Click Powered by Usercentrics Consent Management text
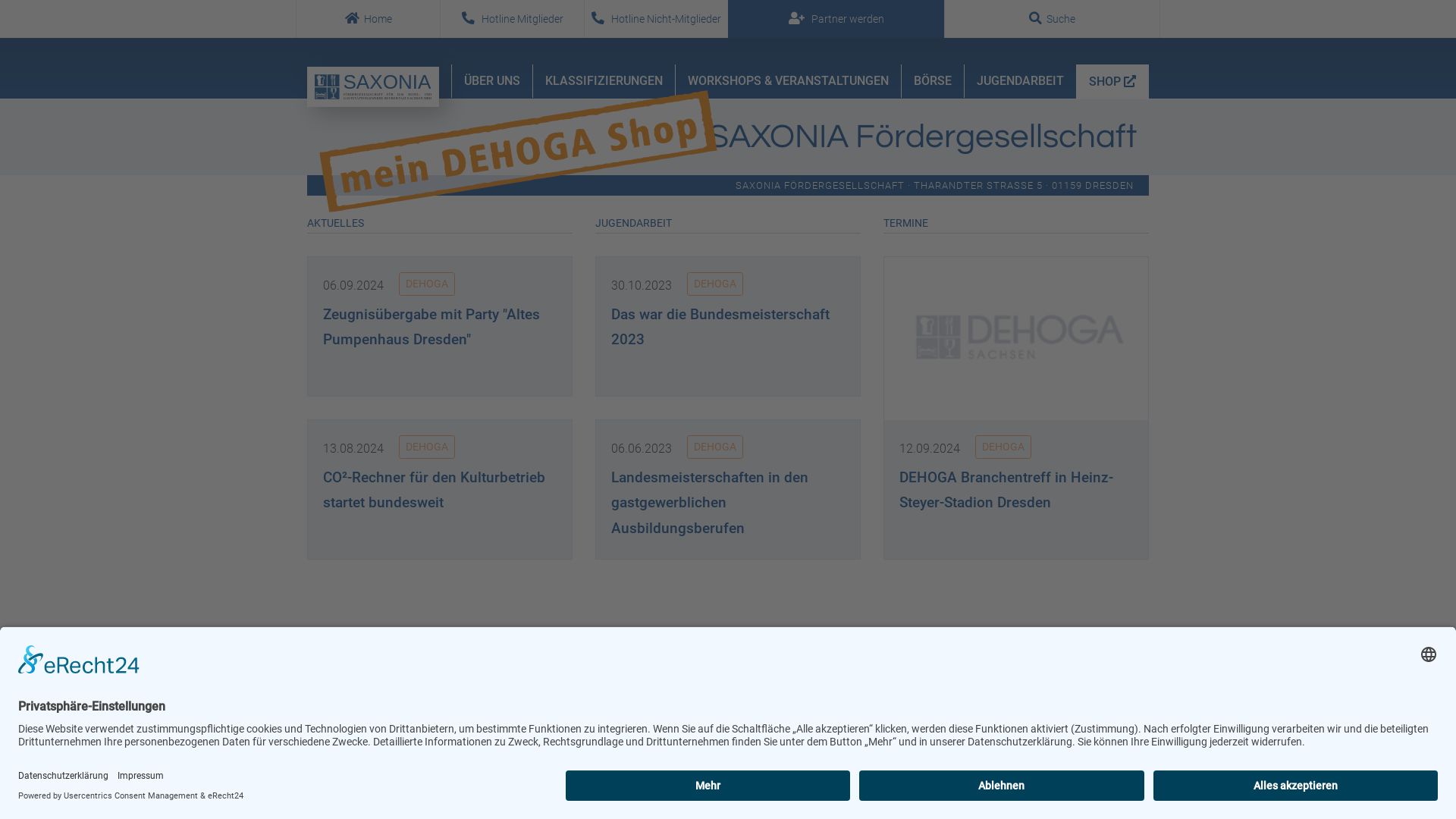This screenshot has height=819, width=1456. tap(130, 795)
